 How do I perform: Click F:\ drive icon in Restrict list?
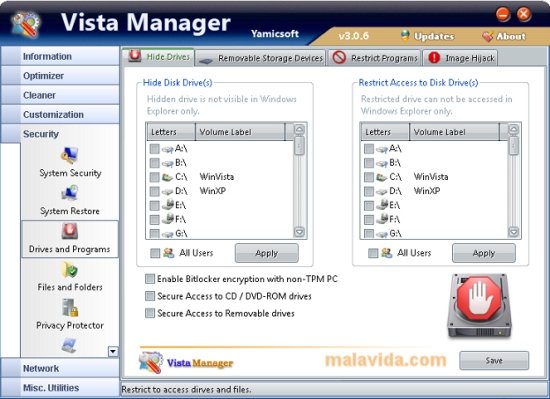[x=382, y=219]
